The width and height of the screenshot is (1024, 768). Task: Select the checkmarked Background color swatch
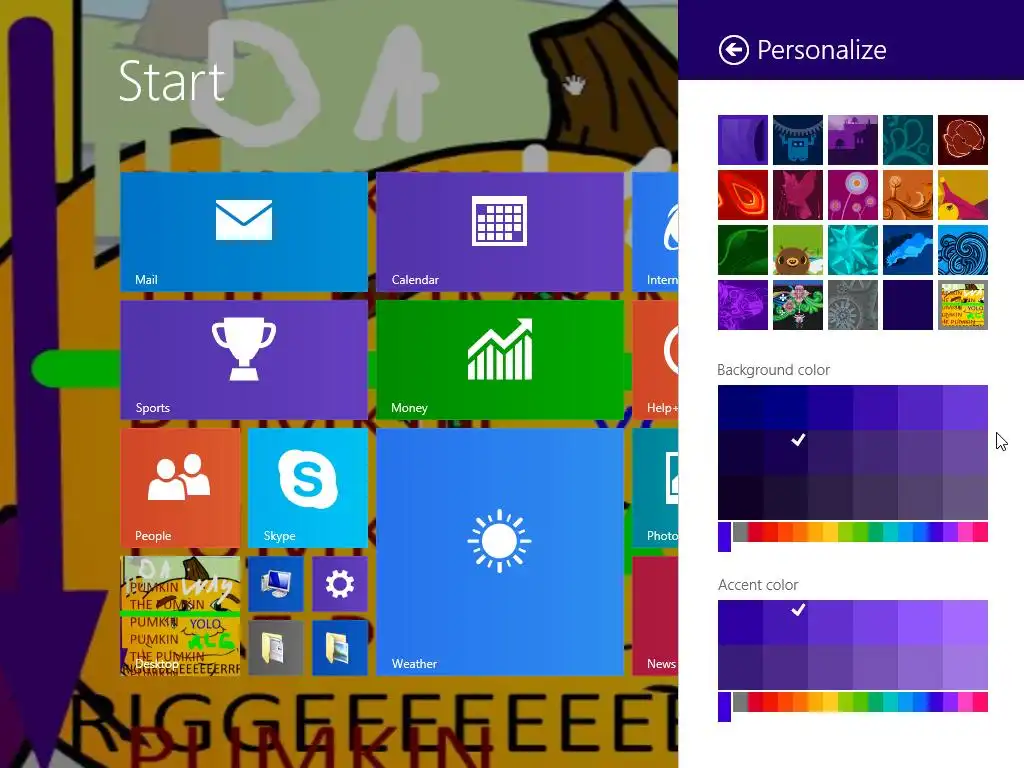pos(785,452)
